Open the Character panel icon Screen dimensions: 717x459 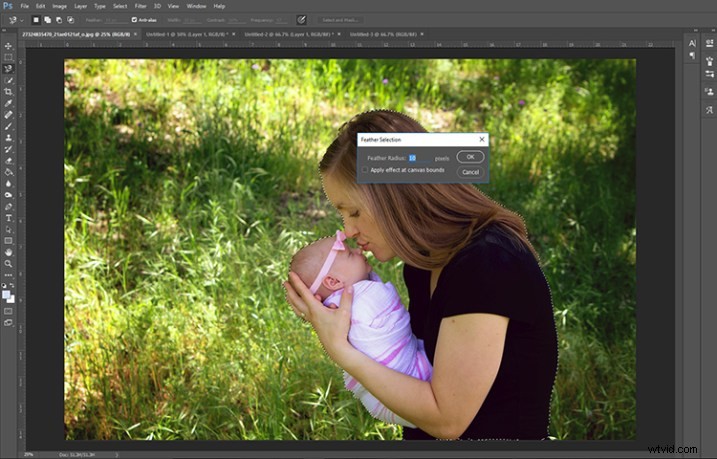click(x=692, y=43)
